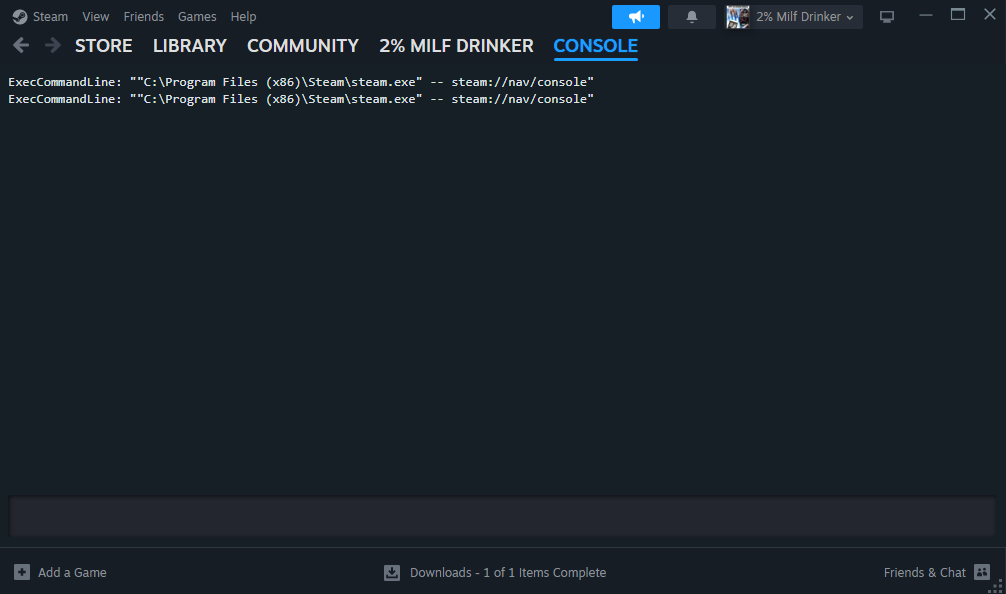Focus the console command input field
Viewport: 1006px width, 594px height.
point(502,516)
